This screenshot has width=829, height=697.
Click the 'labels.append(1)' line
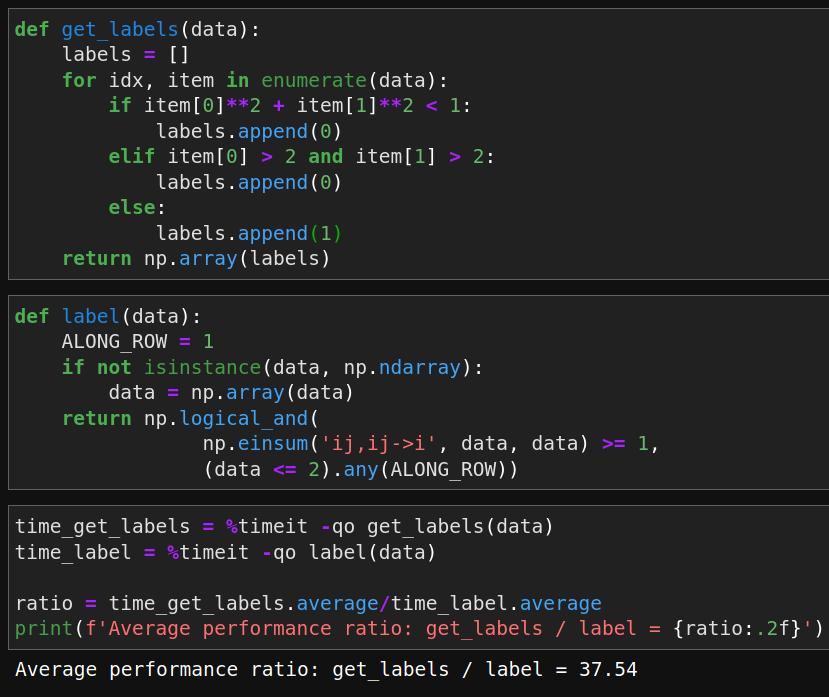(x=249, y=234)
